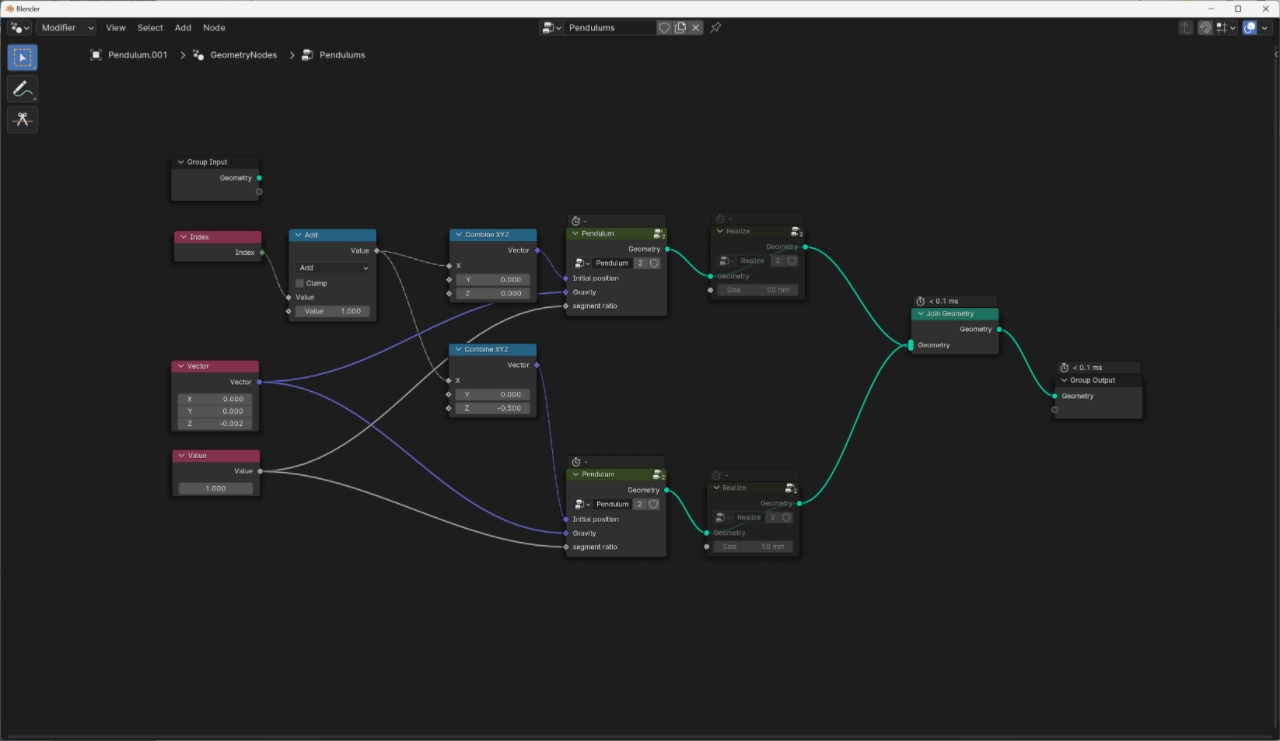
Task: Click user count 2 on lower Pendulum
Action: click(640, 504)
